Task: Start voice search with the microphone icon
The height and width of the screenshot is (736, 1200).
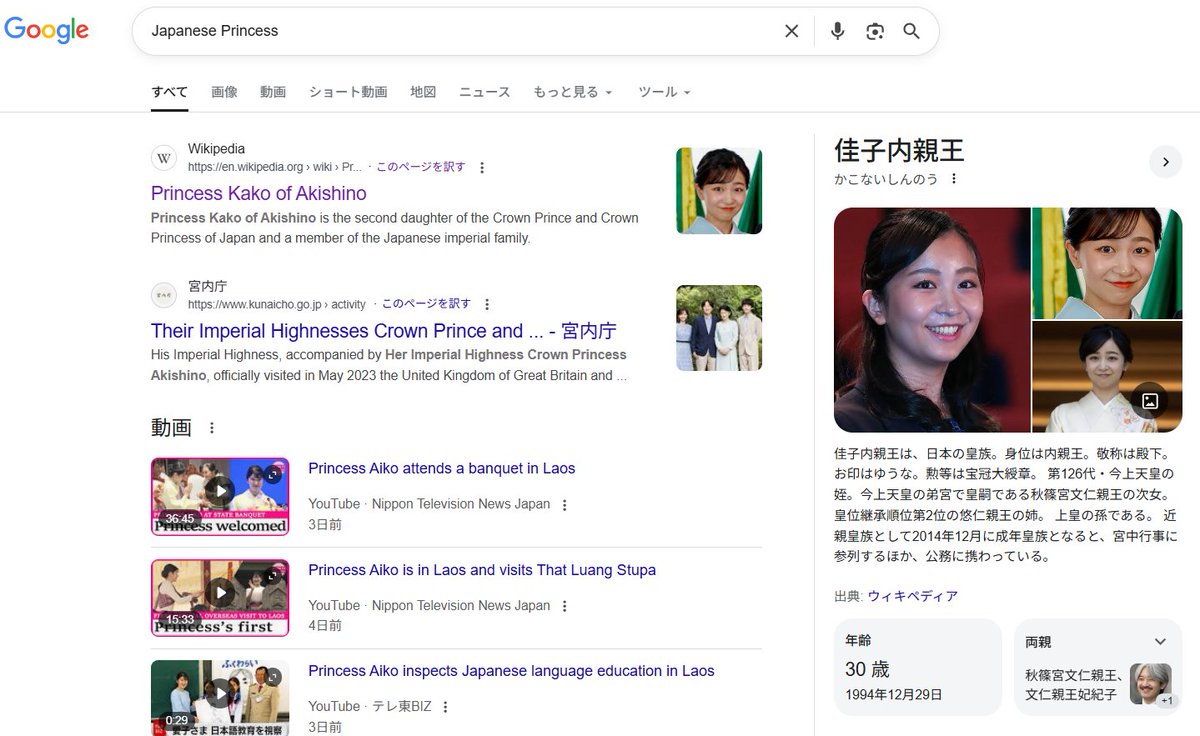Action: (x=838, y=31)
